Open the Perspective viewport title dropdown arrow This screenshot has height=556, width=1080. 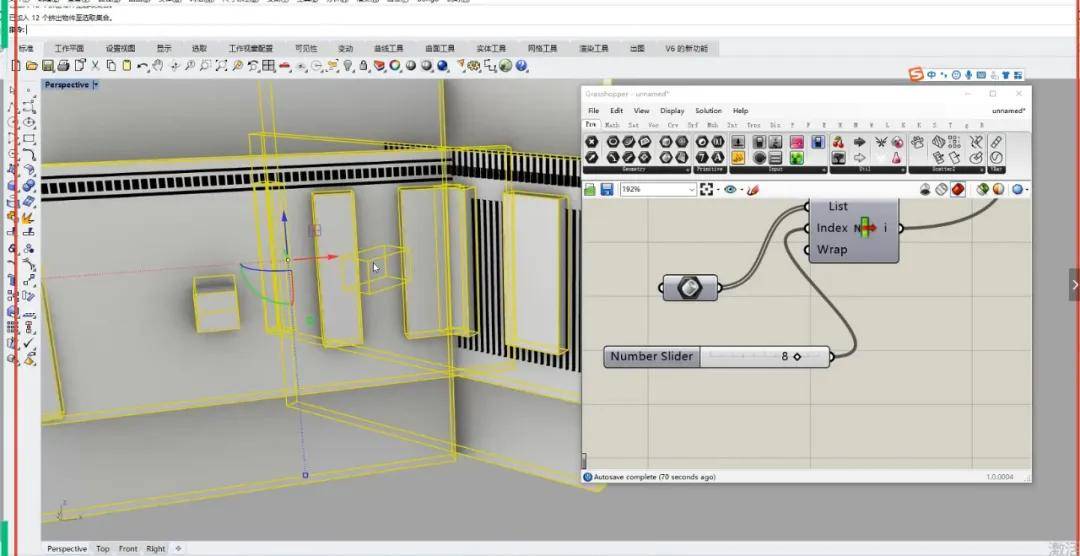click(96, 85)
